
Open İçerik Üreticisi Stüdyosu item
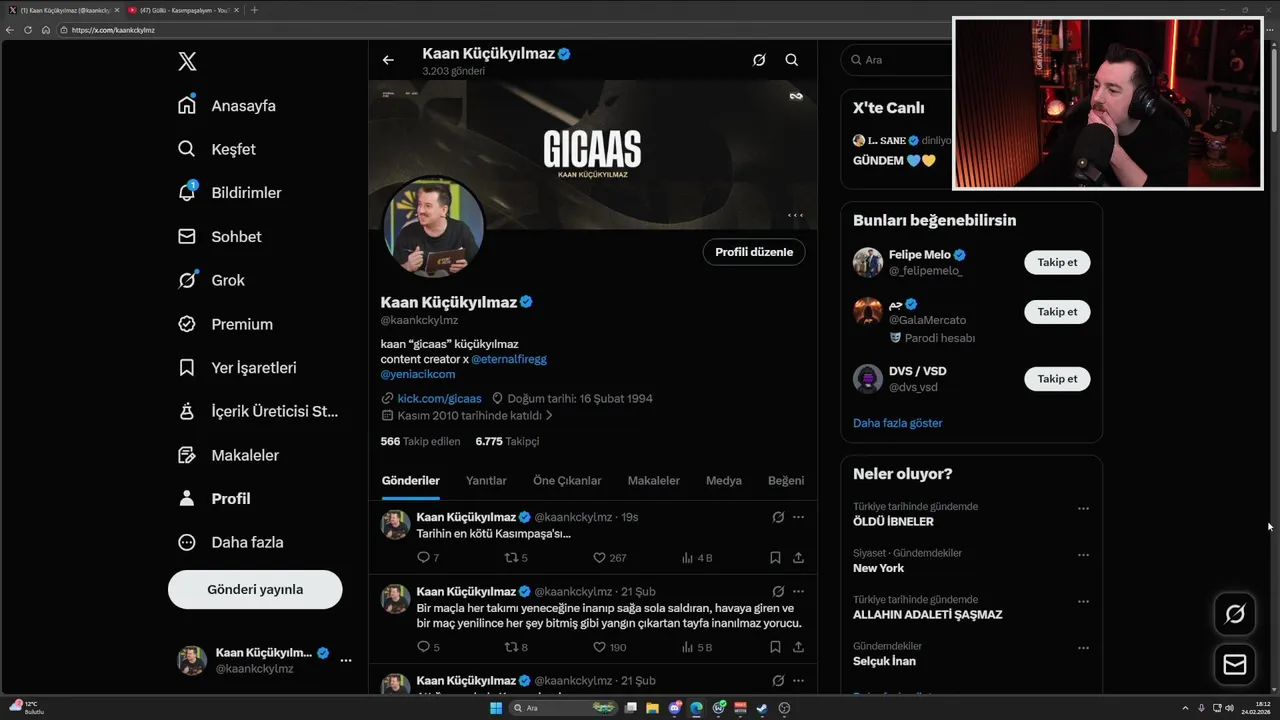click(x=258, y=411)
